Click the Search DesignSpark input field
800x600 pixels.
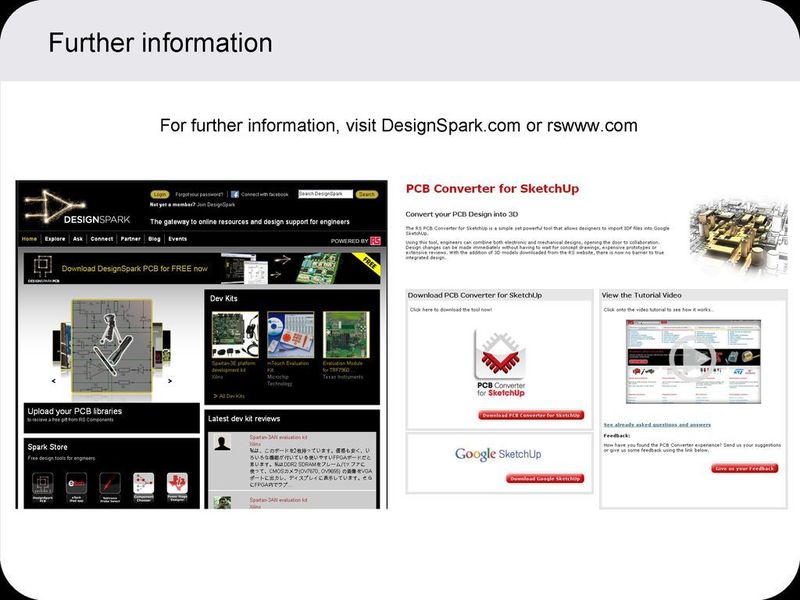pos(326,194)
